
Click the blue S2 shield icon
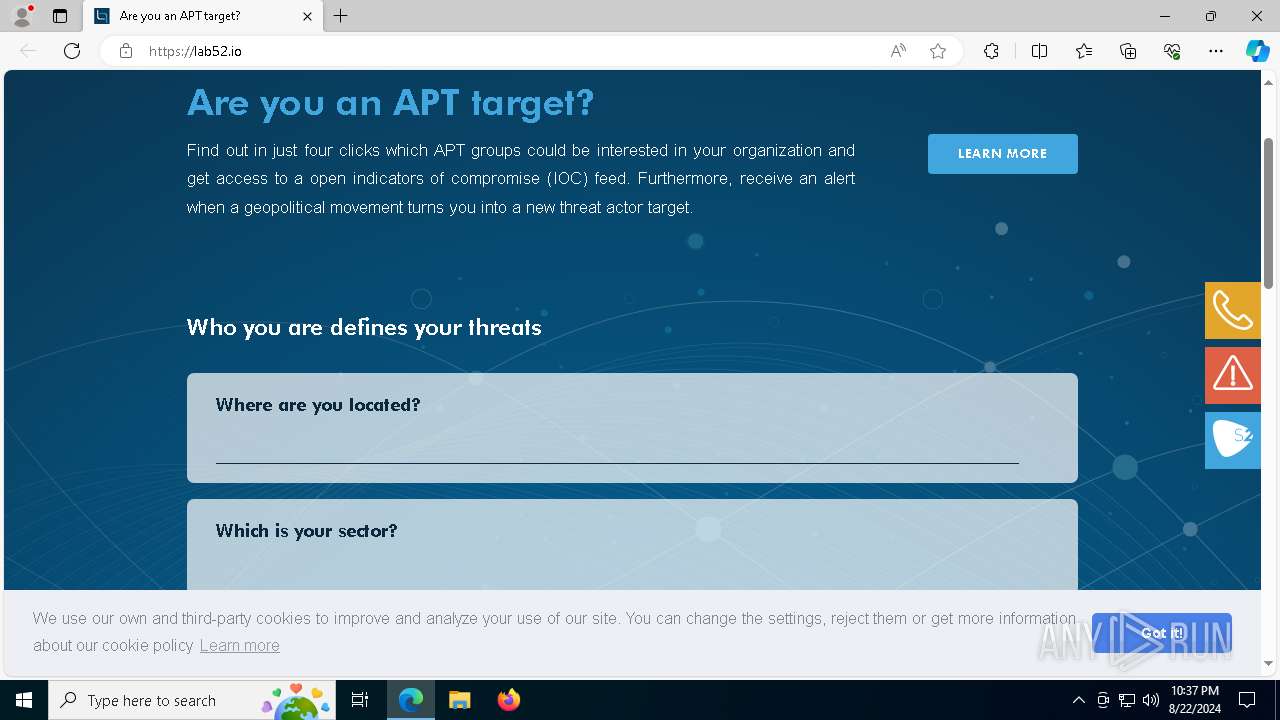tap(1233, 440)
